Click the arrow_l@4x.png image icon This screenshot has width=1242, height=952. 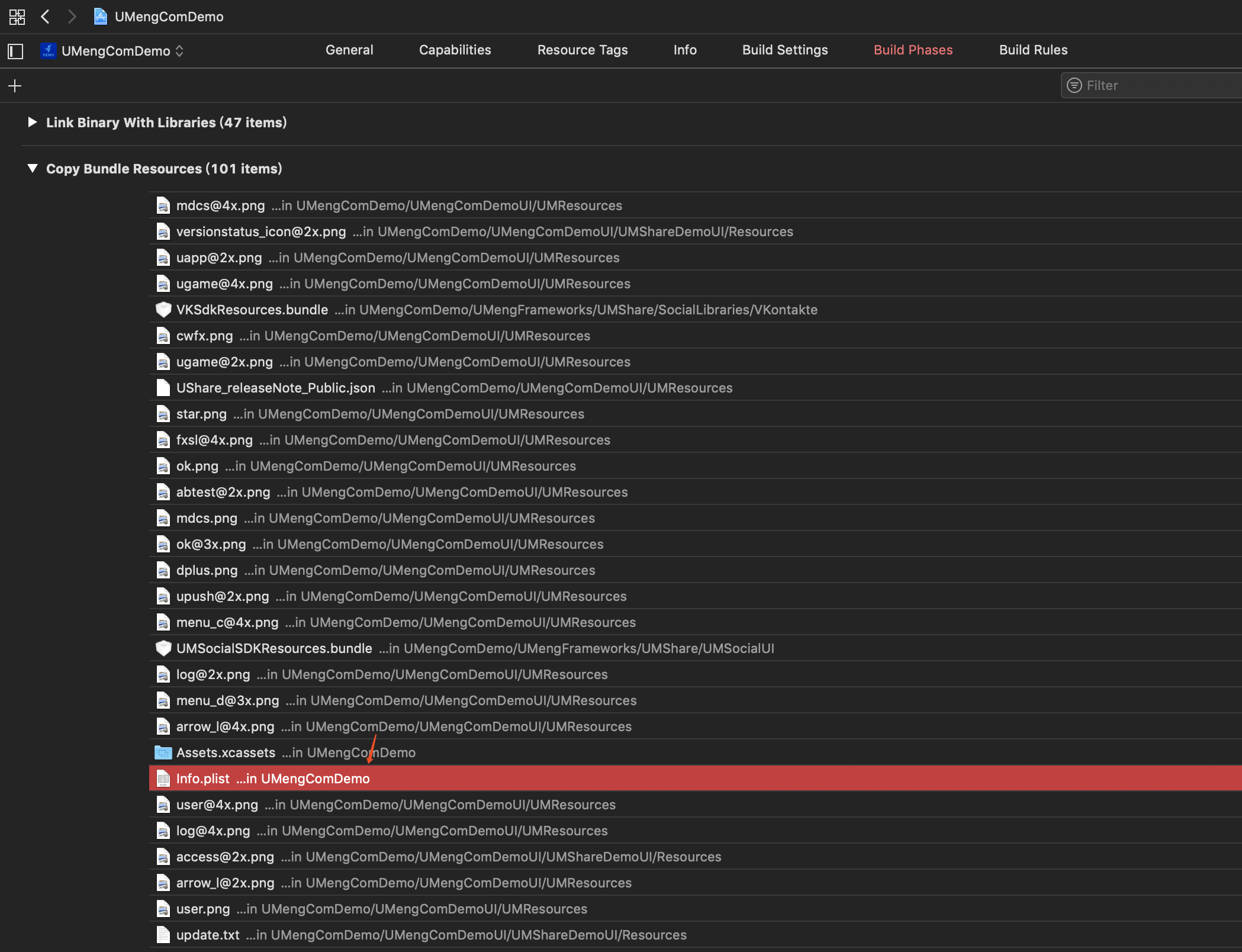tap(163, 726)
